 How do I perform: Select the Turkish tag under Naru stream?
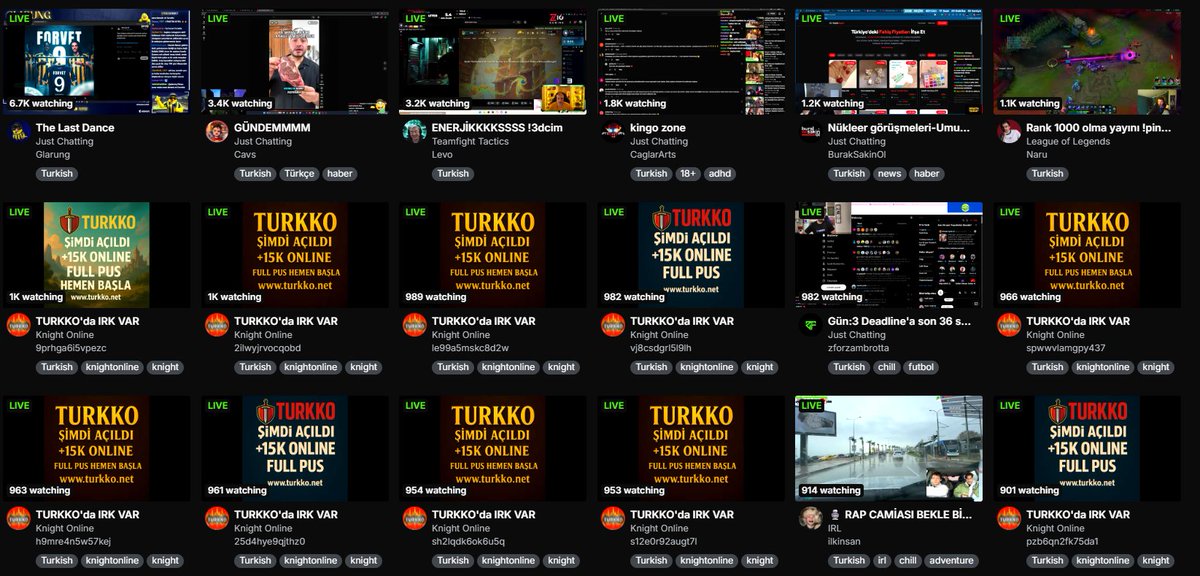pos(1047,174)
